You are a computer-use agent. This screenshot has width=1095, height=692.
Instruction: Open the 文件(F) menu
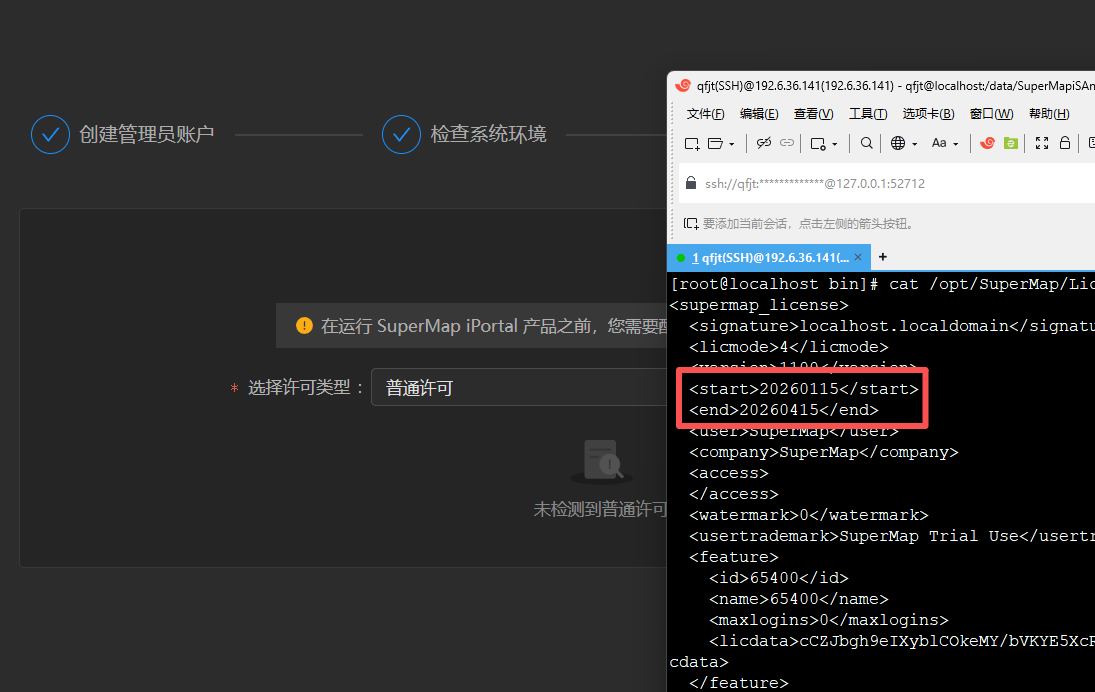[705, 114]
